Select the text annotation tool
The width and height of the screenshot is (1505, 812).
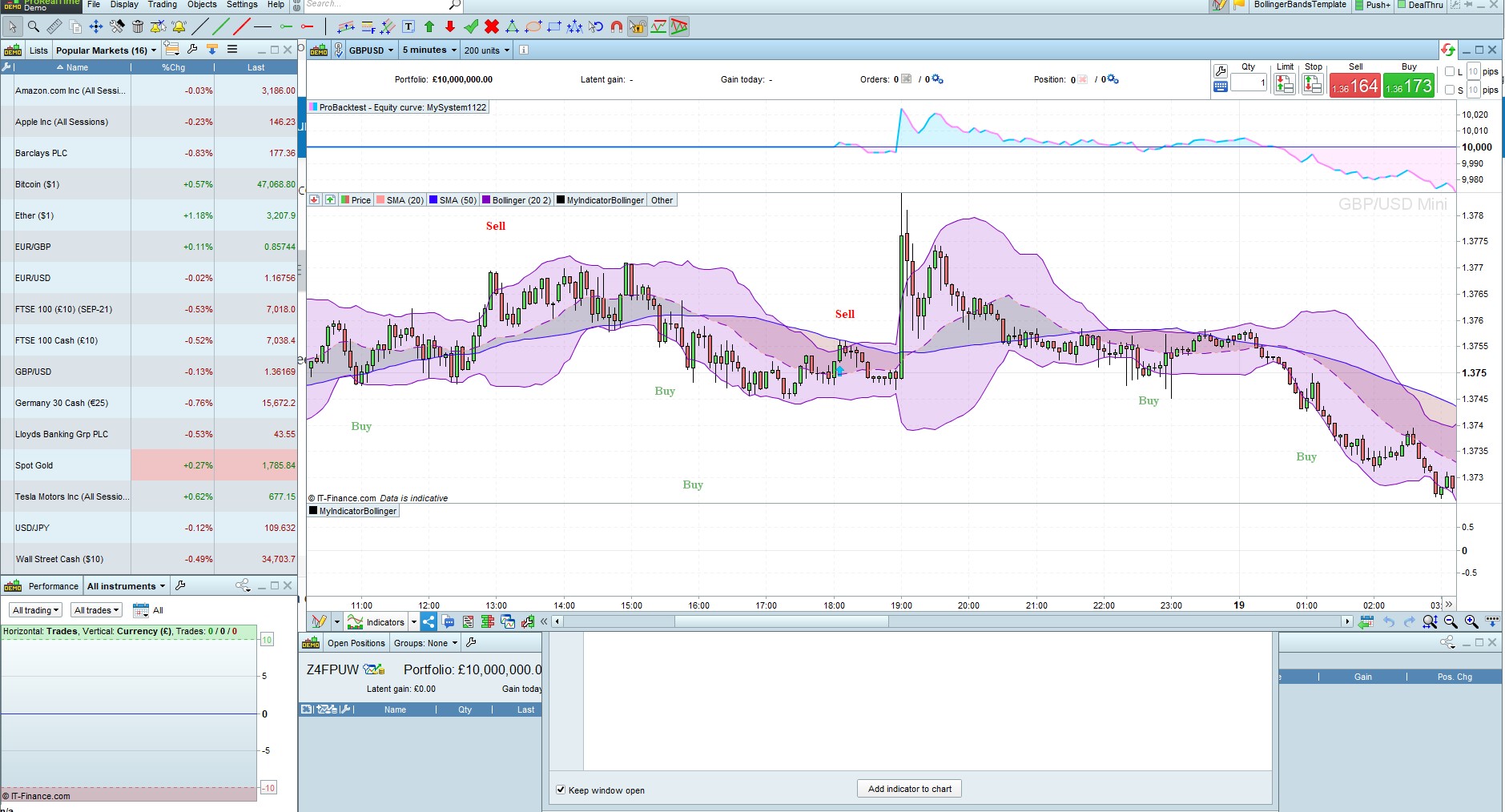[x=408, y=26]
